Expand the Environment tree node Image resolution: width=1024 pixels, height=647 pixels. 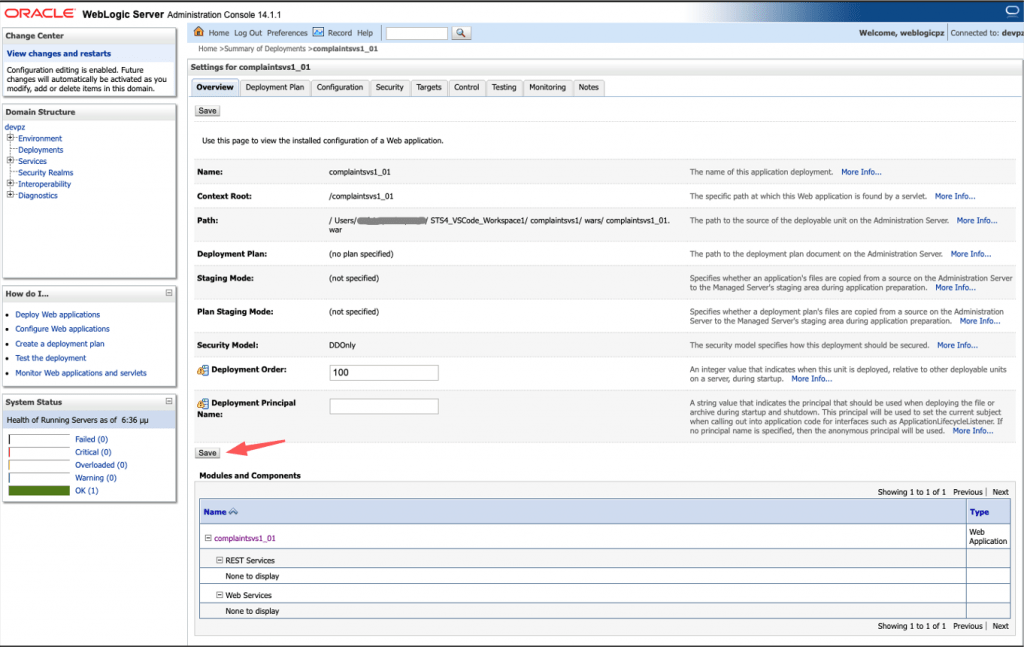10,138
